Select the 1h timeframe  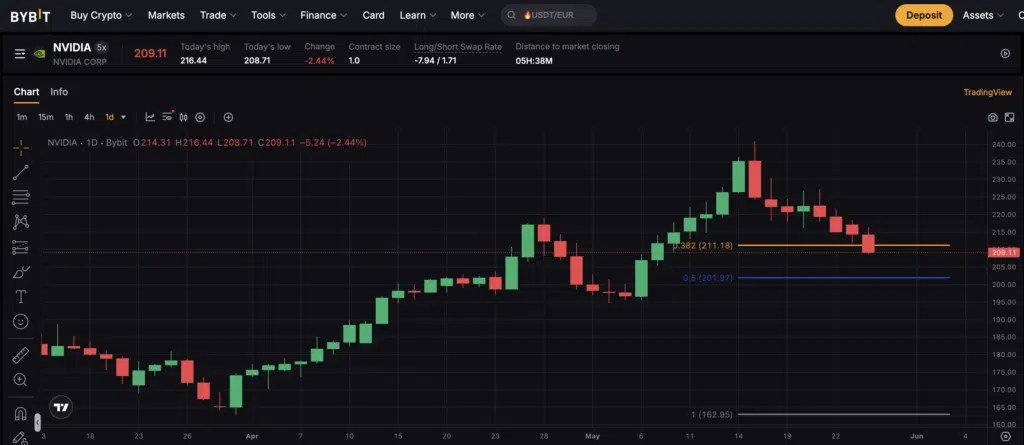[69, 117]
